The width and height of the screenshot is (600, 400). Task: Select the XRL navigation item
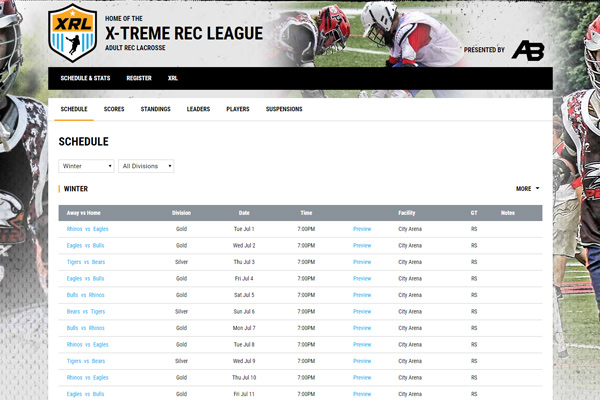[x=173, y=78]
